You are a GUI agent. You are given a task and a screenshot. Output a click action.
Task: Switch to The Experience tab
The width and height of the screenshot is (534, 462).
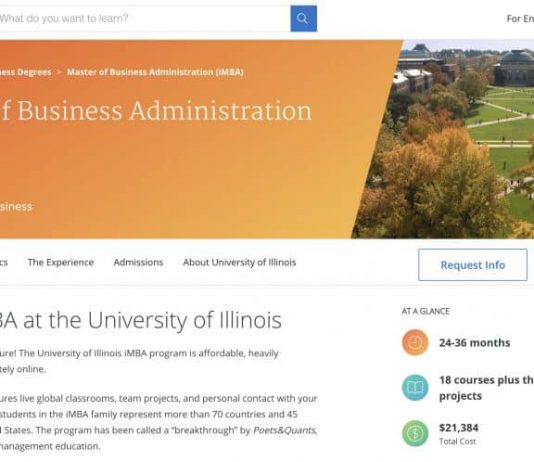(x=61, y=262)
